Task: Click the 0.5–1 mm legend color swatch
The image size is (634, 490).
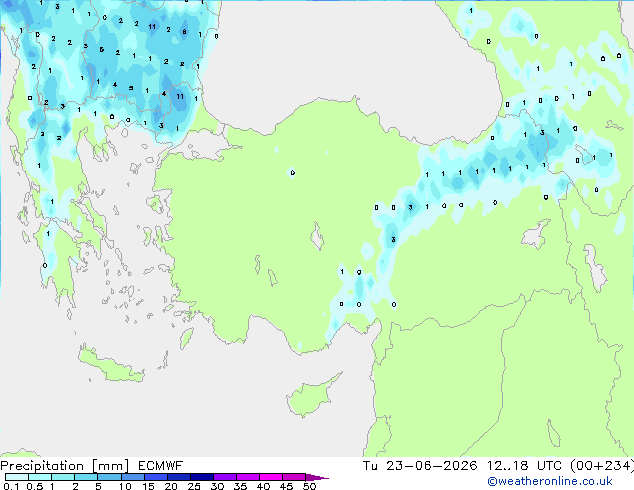Action: (x=40, y=477)
